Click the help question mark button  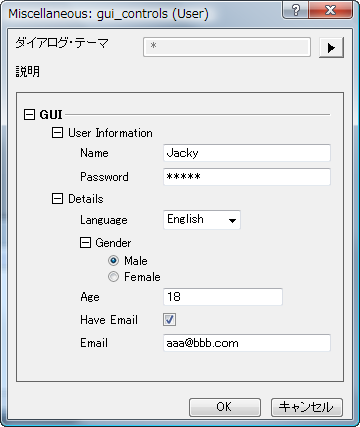(x=296, y=10)
